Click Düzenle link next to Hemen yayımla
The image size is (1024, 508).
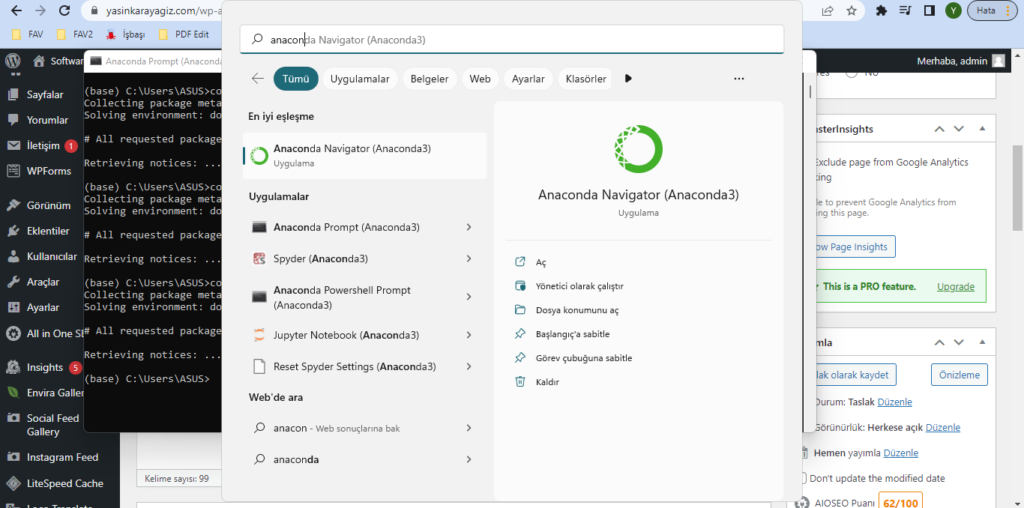tap(901, 452)
